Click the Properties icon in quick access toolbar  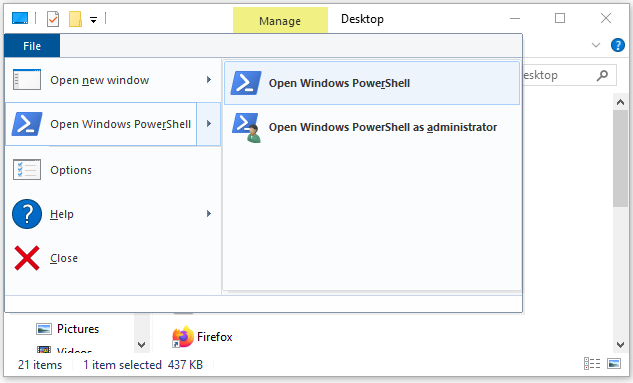53,19
